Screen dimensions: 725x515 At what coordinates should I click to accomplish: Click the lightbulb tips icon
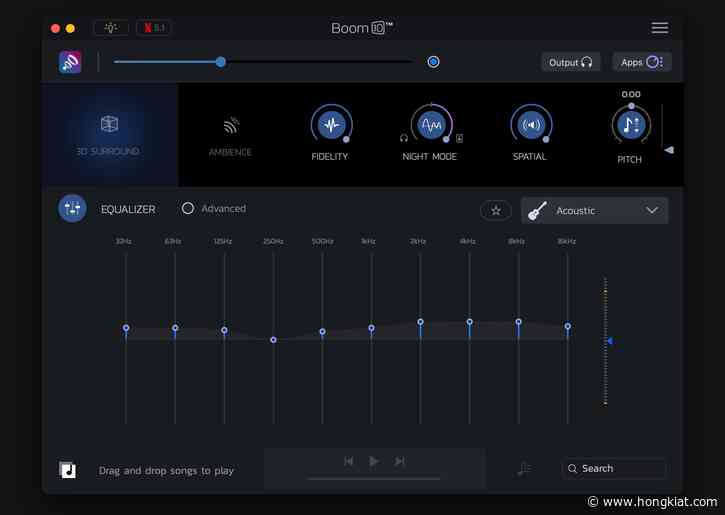pyautogui.click(x=111, y=28)
